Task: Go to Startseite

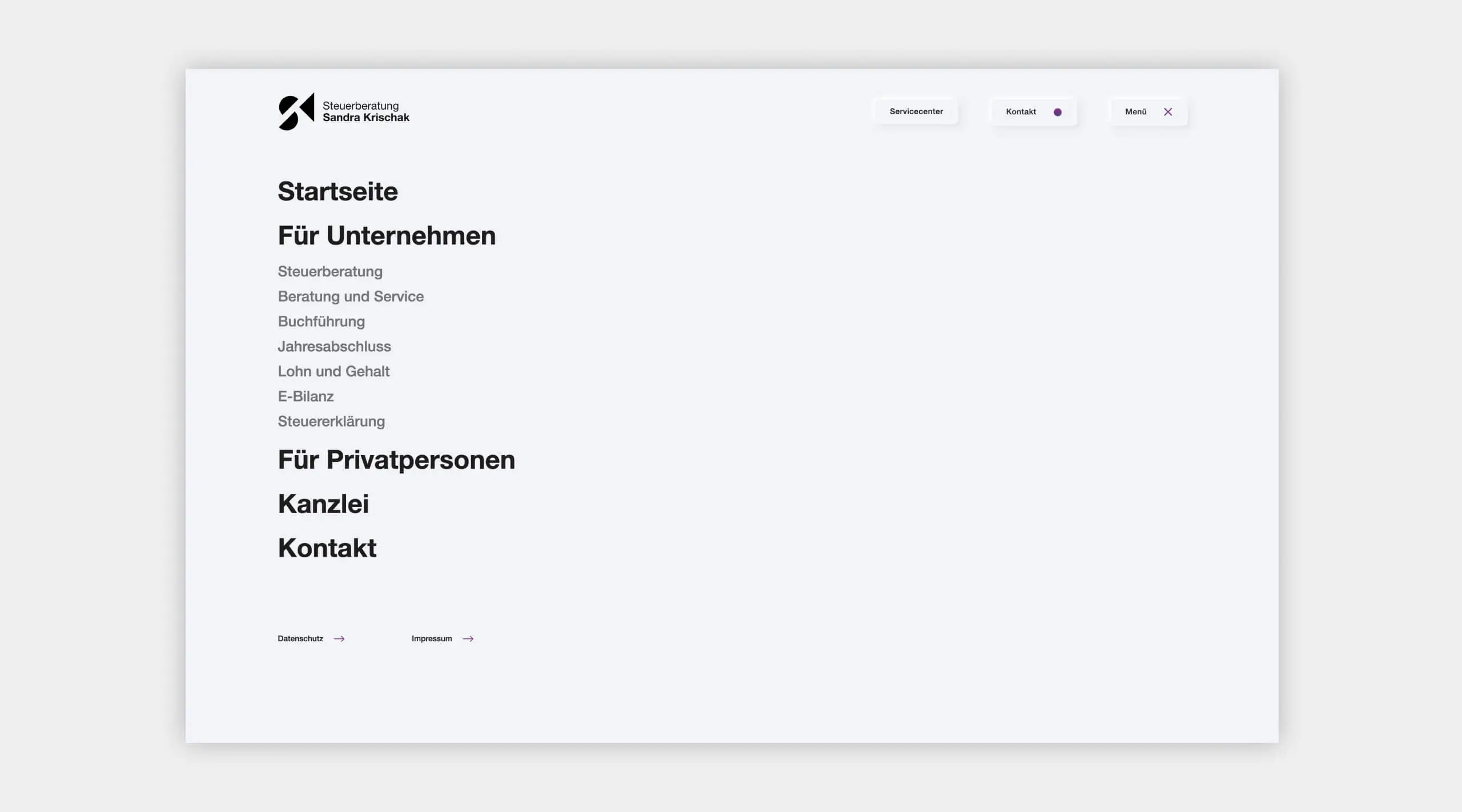Action: (338, 191)
